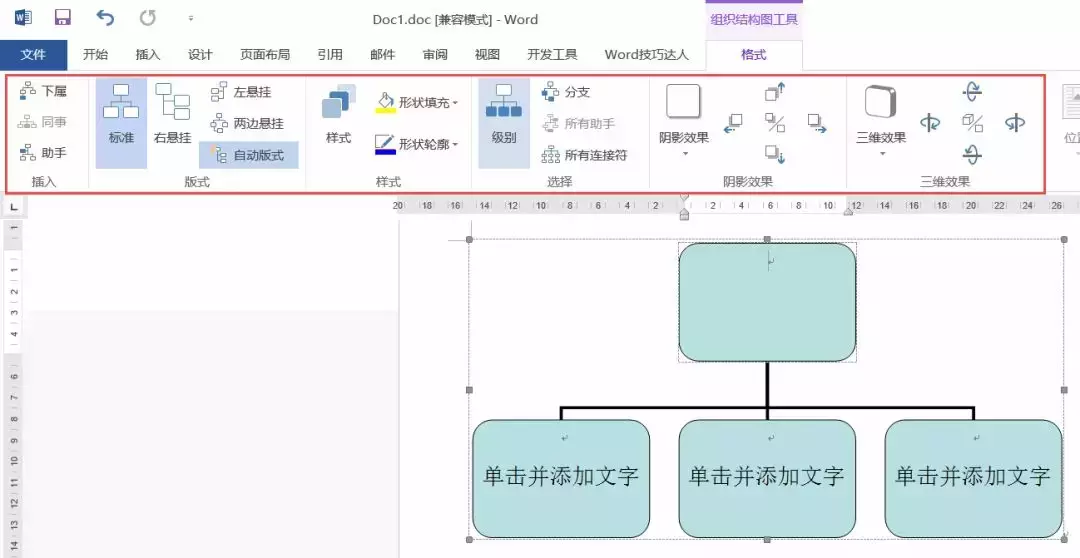Image resolution: width=1080 pixels, height=558 pixels.
Task: Insert a 下属 (subordinate) shape
Action: (43, 91)
